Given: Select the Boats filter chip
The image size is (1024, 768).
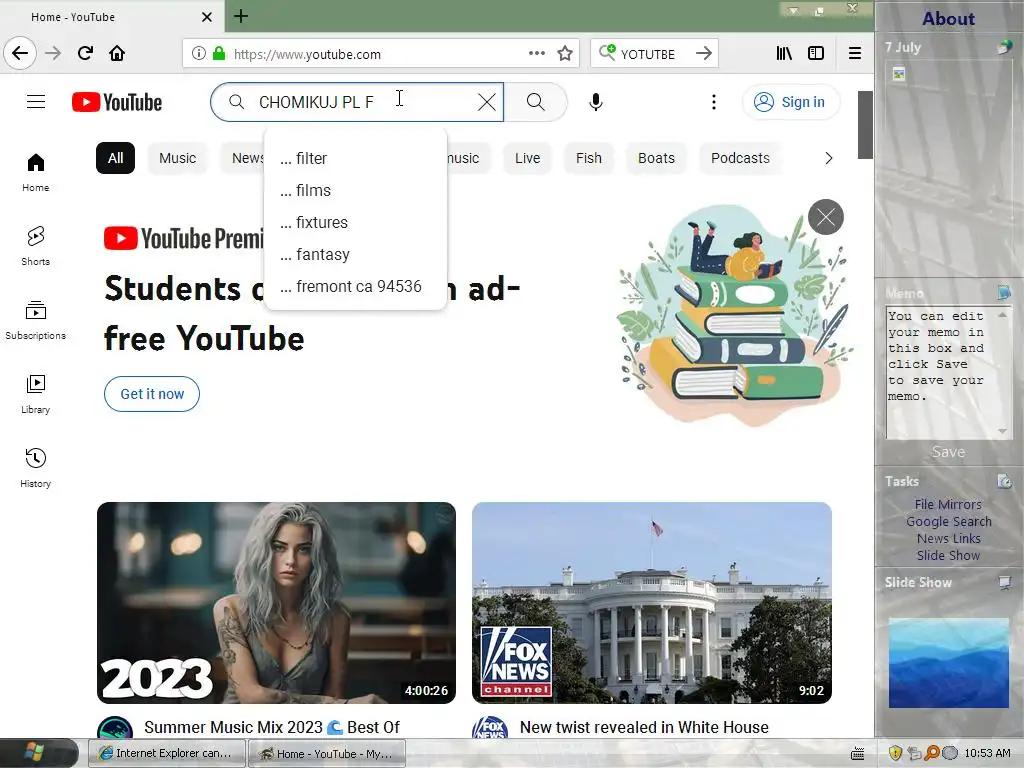Looking at the screenshot, I should (x=656, y=158).
